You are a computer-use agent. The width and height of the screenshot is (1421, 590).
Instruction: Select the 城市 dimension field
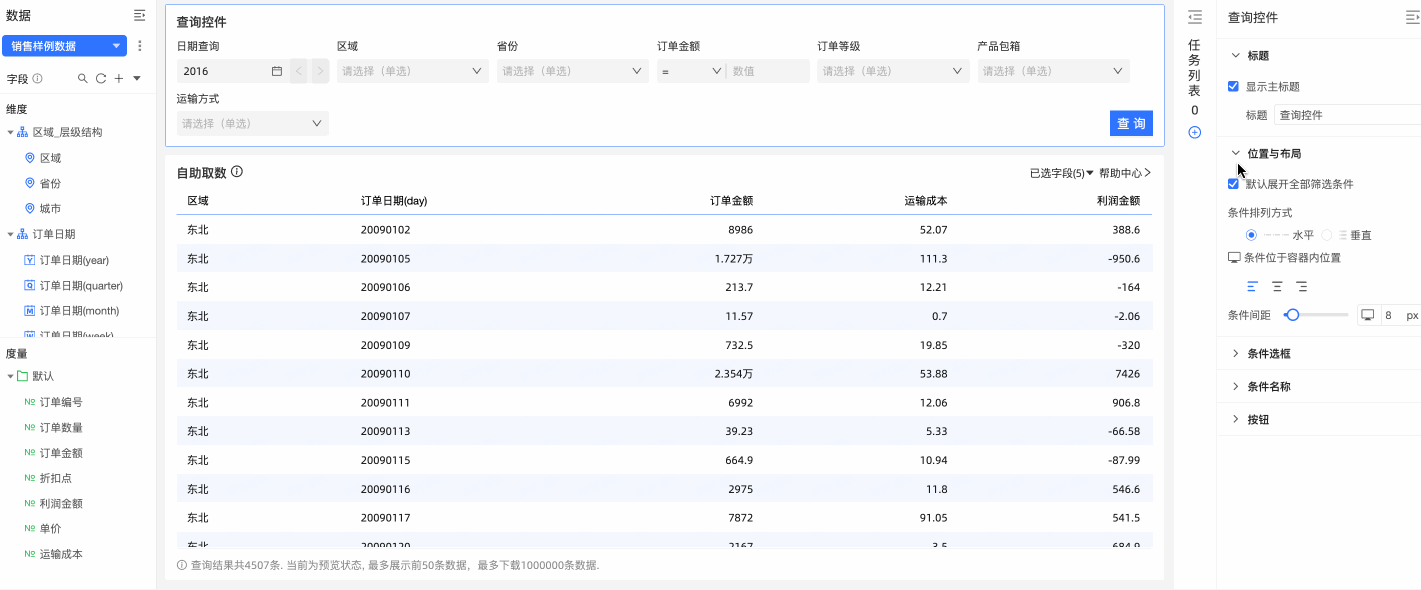pos(50,208)
